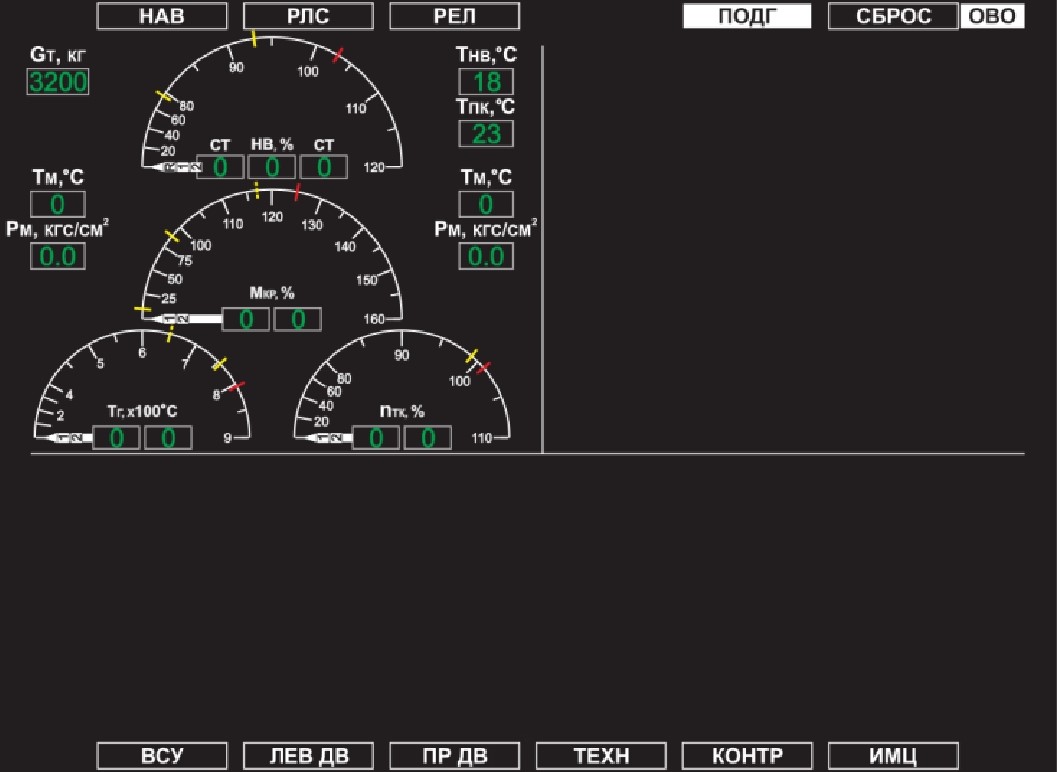Image resolution: width=1057 pixels, height=772 pixels.
Task: Click the Тнв temperature value 18
Action: click(486, 82)
